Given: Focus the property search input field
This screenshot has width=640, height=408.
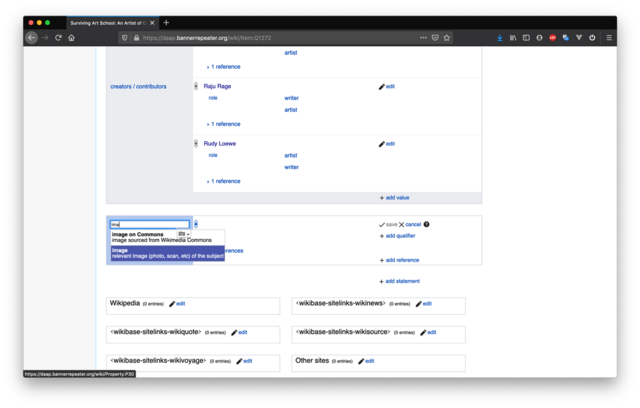Looking at the screenshot, I should (x=148, y=224).
